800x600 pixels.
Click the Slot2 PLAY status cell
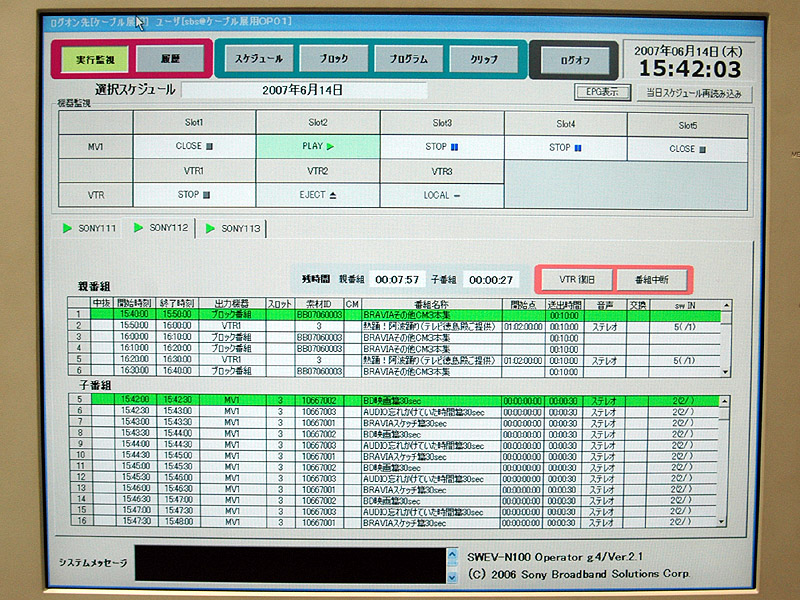point(317,146)
